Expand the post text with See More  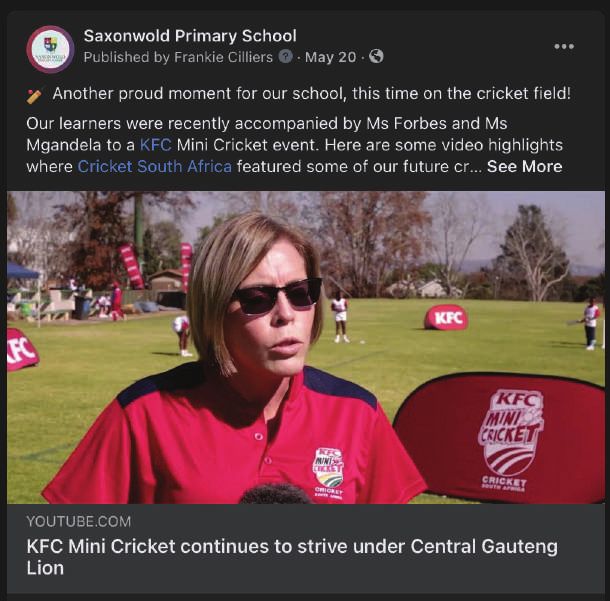coord(524,166)
